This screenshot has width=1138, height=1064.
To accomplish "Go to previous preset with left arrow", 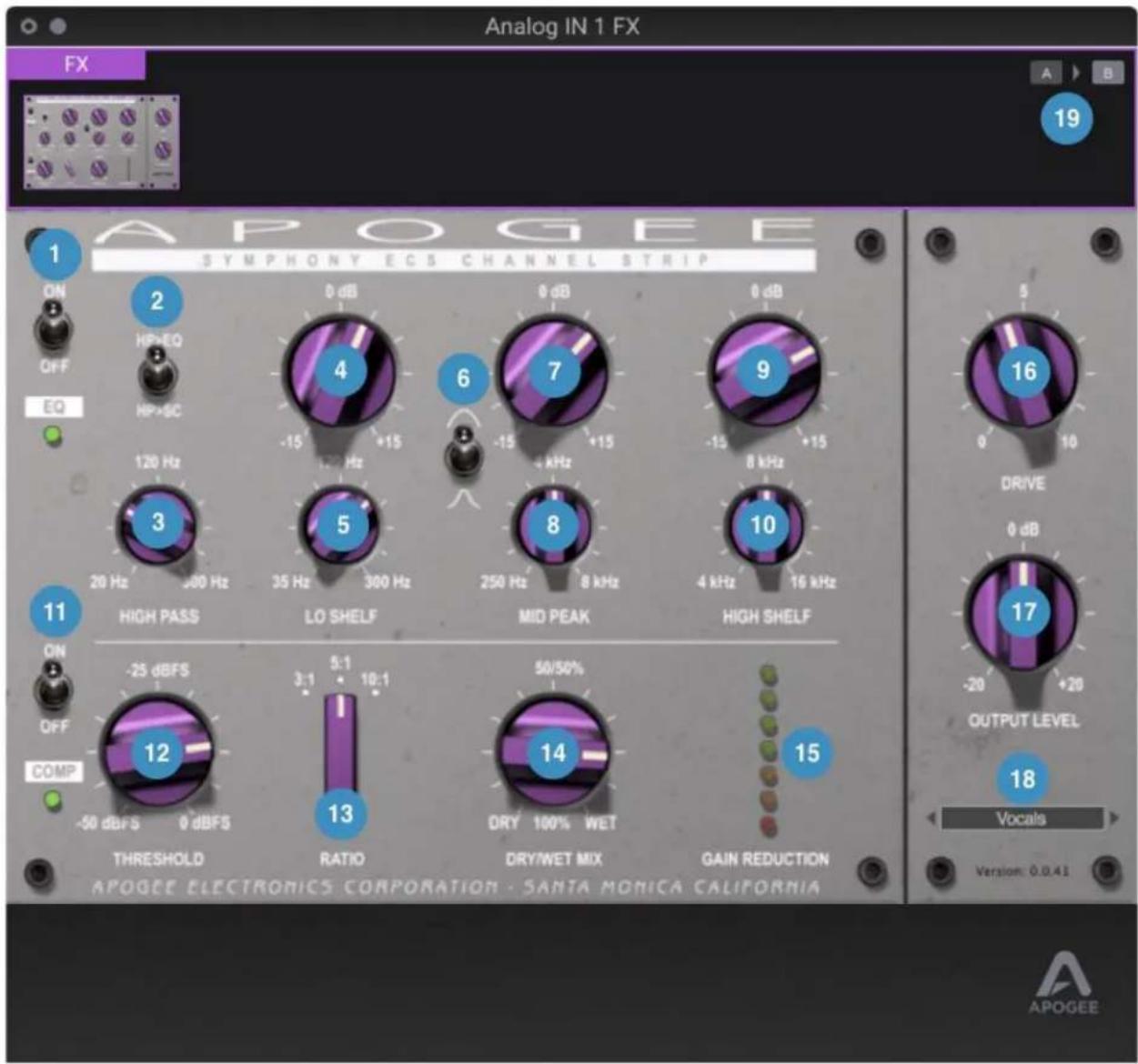I will pos(931,818).
